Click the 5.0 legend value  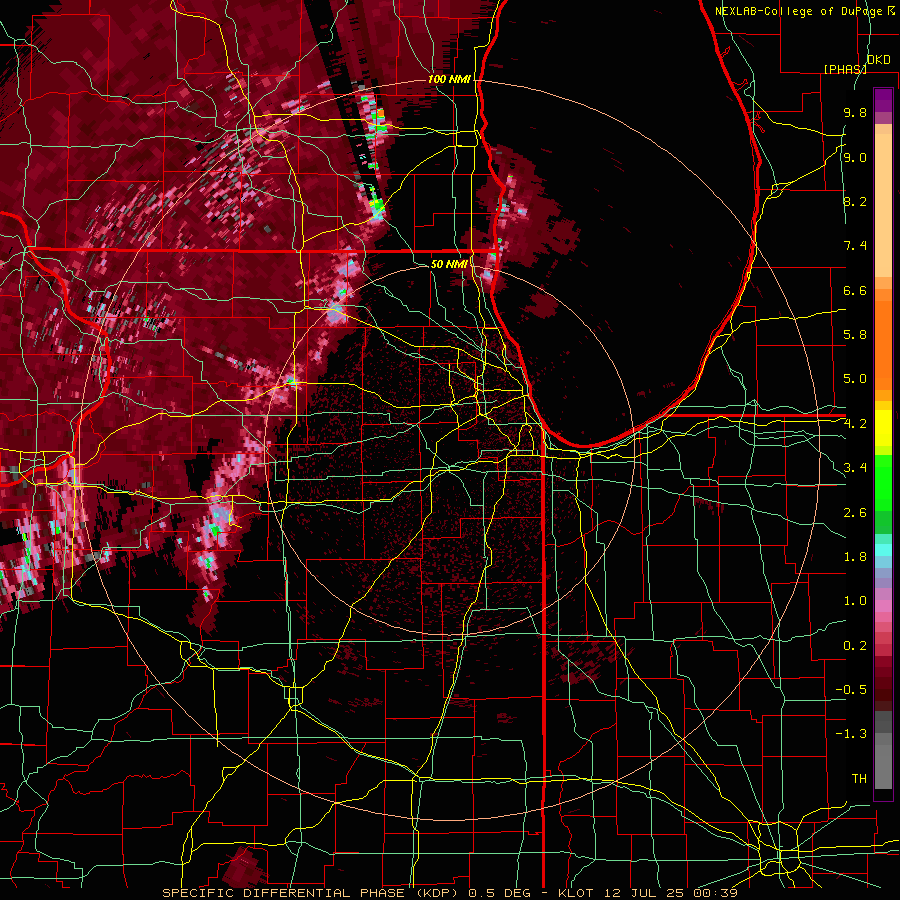[x=855, y=379]
